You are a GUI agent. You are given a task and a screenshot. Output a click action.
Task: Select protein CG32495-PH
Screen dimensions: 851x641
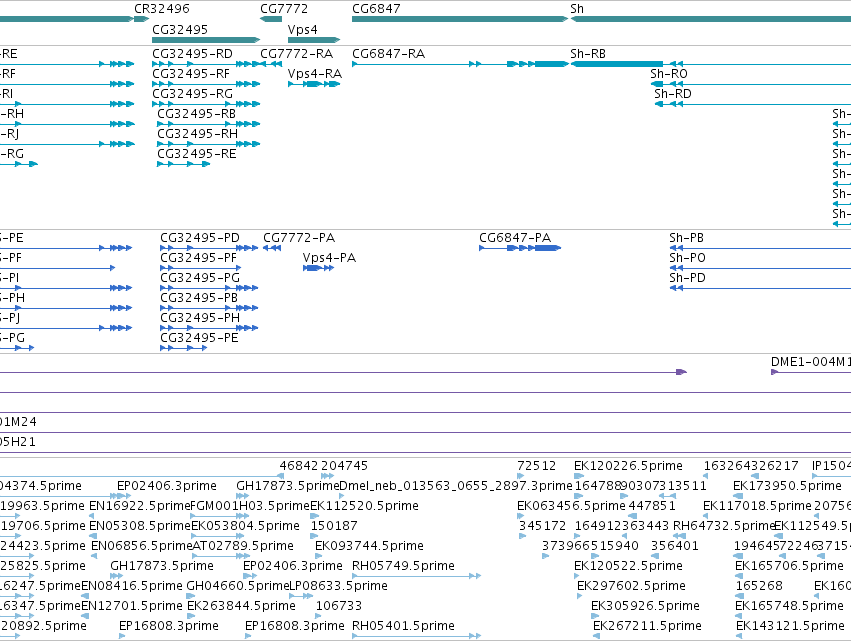point(200,318)
